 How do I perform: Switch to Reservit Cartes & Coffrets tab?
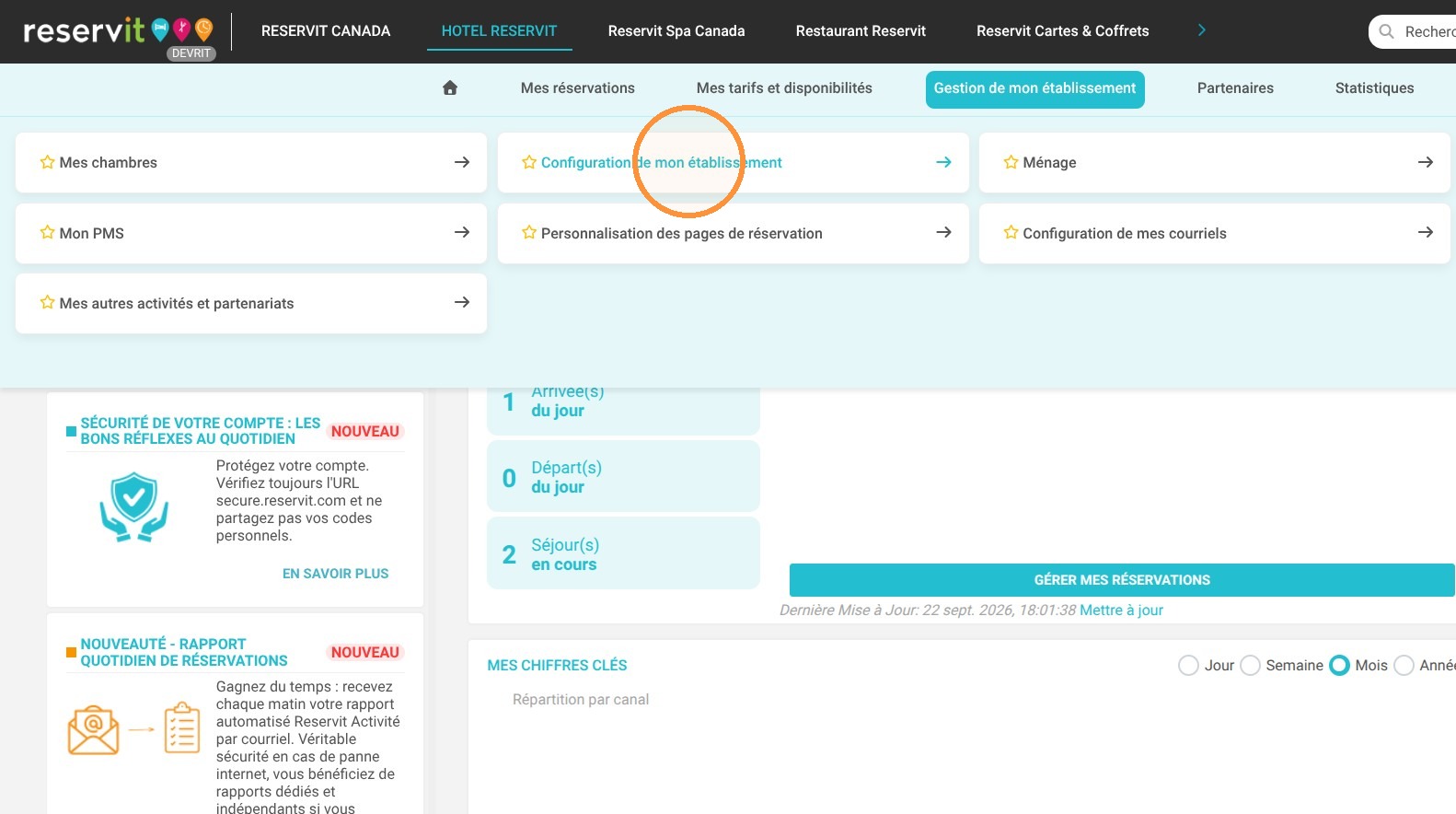(1062, 31)
